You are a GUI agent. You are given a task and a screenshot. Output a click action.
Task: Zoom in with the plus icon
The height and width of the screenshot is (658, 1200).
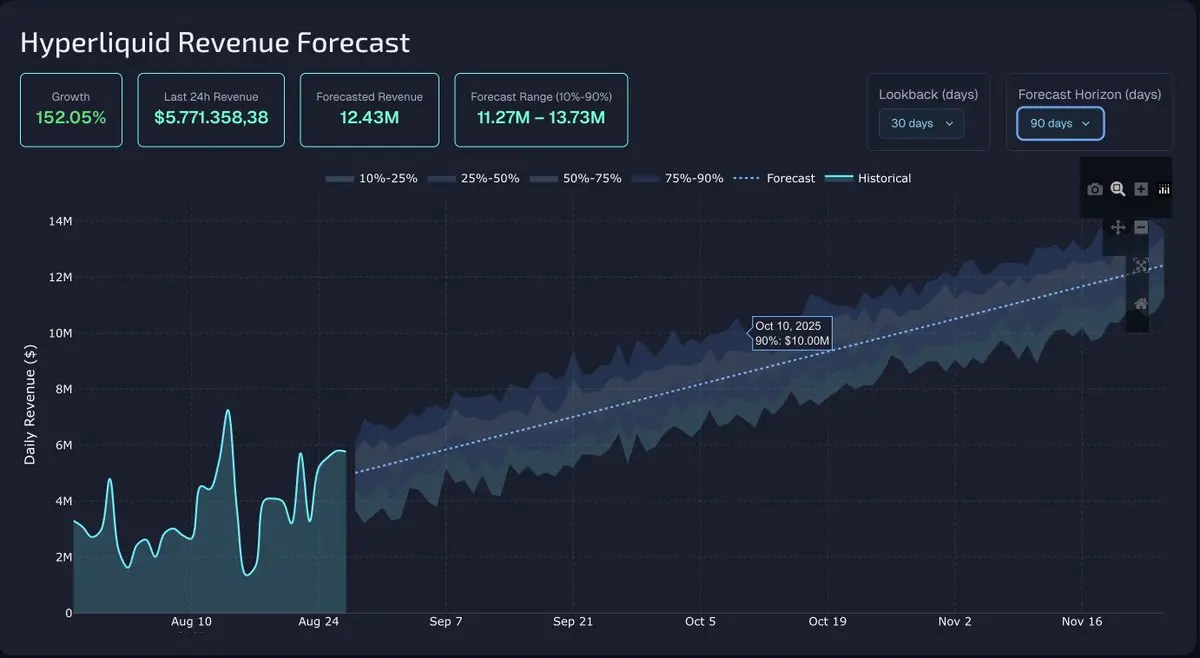(1141, 189)
